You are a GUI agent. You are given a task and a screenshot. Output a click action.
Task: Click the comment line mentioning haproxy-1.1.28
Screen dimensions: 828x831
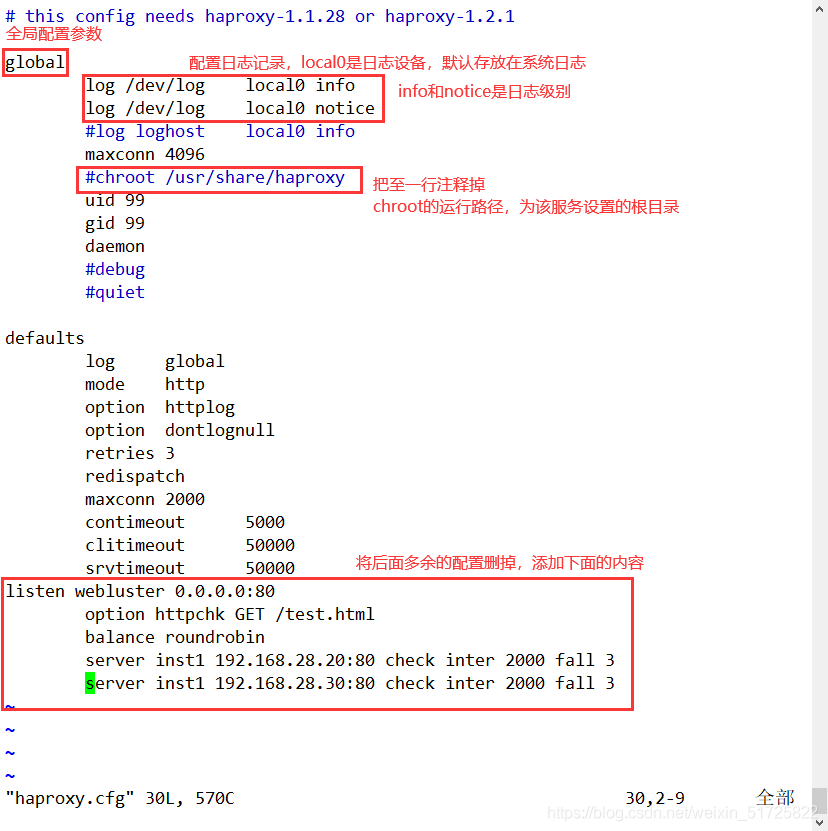(260, 16)
